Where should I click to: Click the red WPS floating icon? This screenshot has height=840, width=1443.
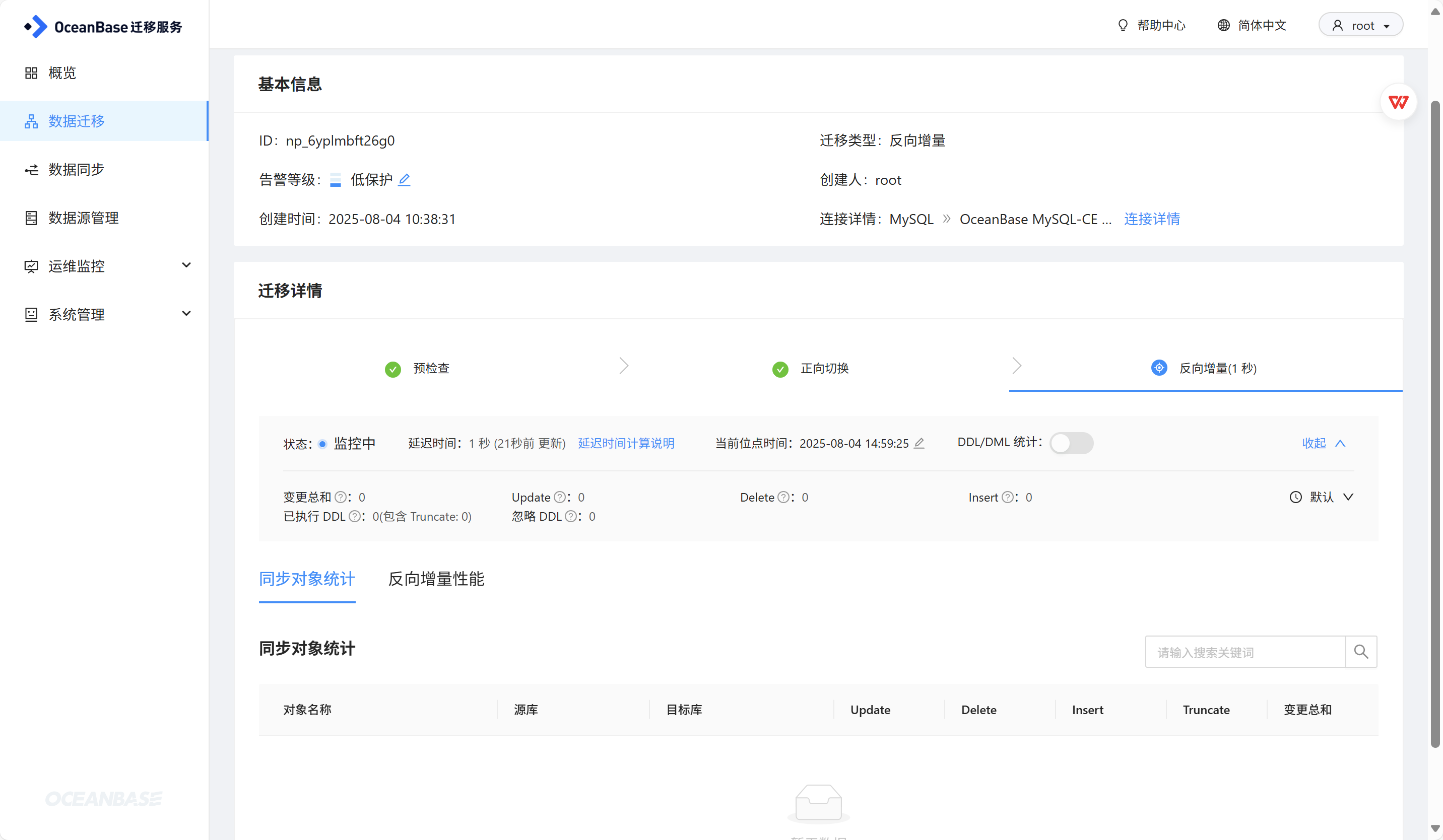pos(1398,102)
